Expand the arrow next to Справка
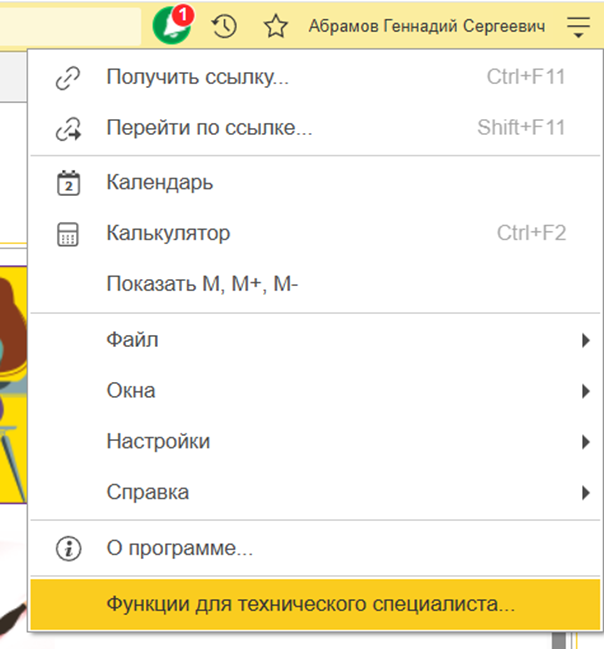This screenshot has height=649, width=604. pyautogui.click(x=585, y=493)
